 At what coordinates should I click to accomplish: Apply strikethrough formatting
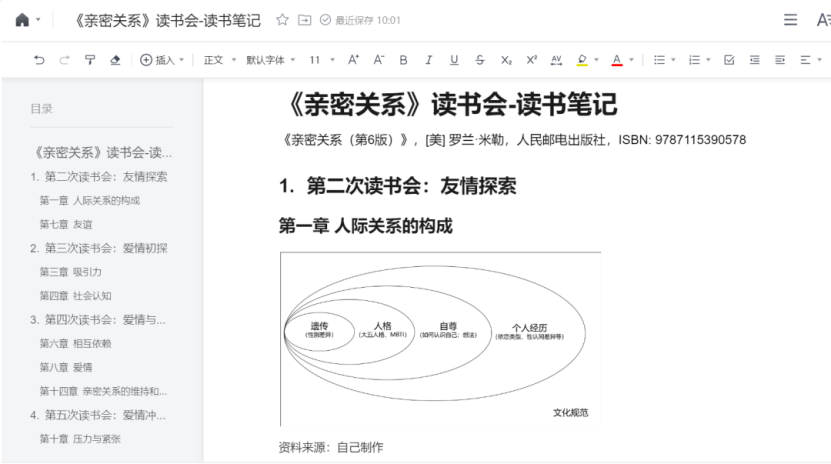480,60
